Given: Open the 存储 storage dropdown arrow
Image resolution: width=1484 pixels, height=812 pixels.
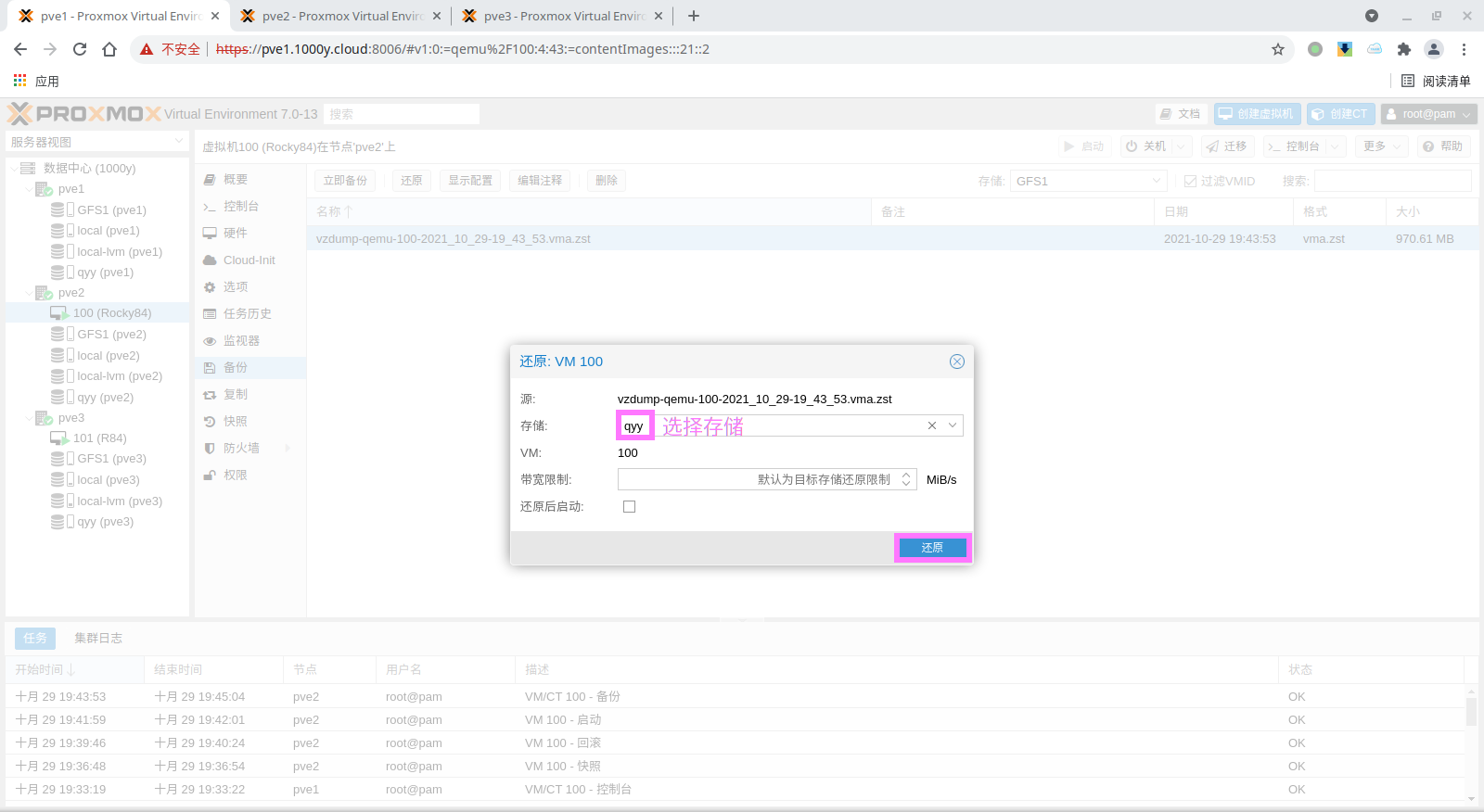Looking at the screenshot, I should 953,425.
